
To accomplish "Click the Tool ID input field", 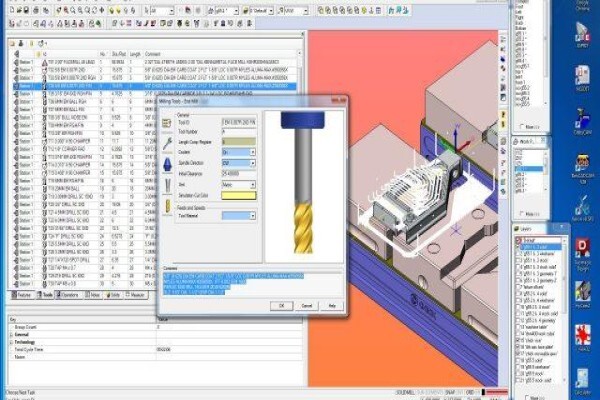I will coord(239,122).
